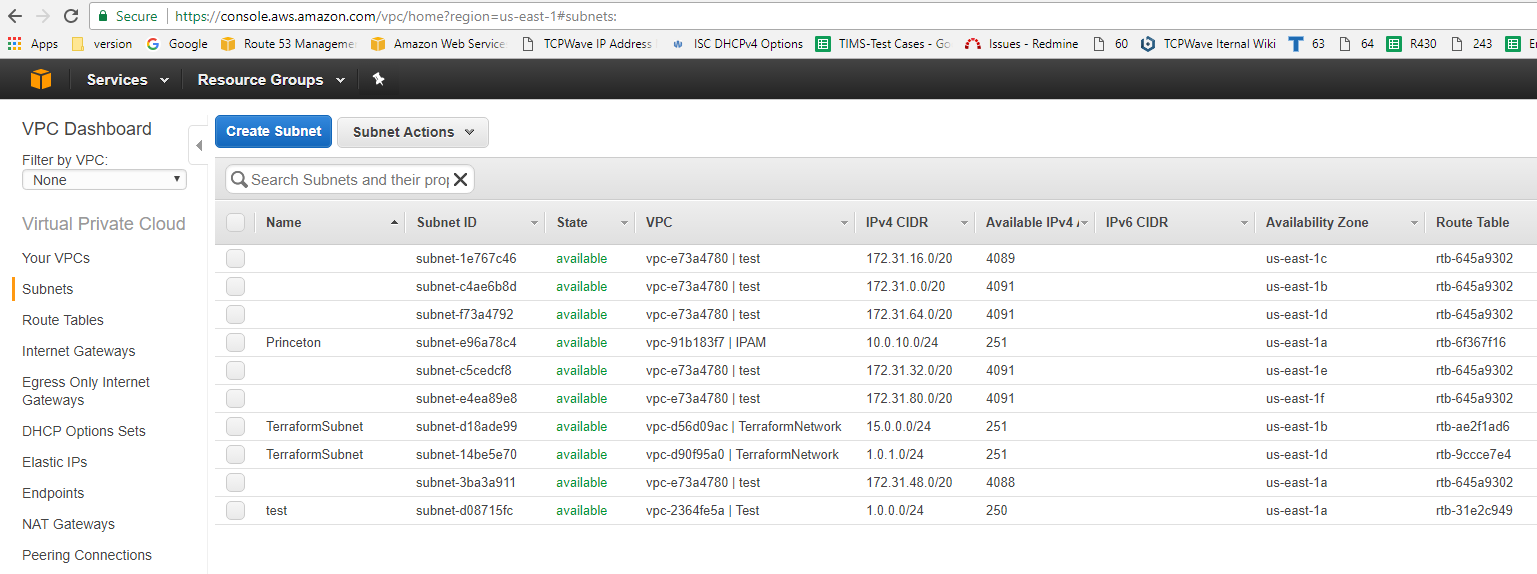The width and height of the screenshot is (1537, 574).
Task: Open the State column filter arrow
Action: coord(624,223)
